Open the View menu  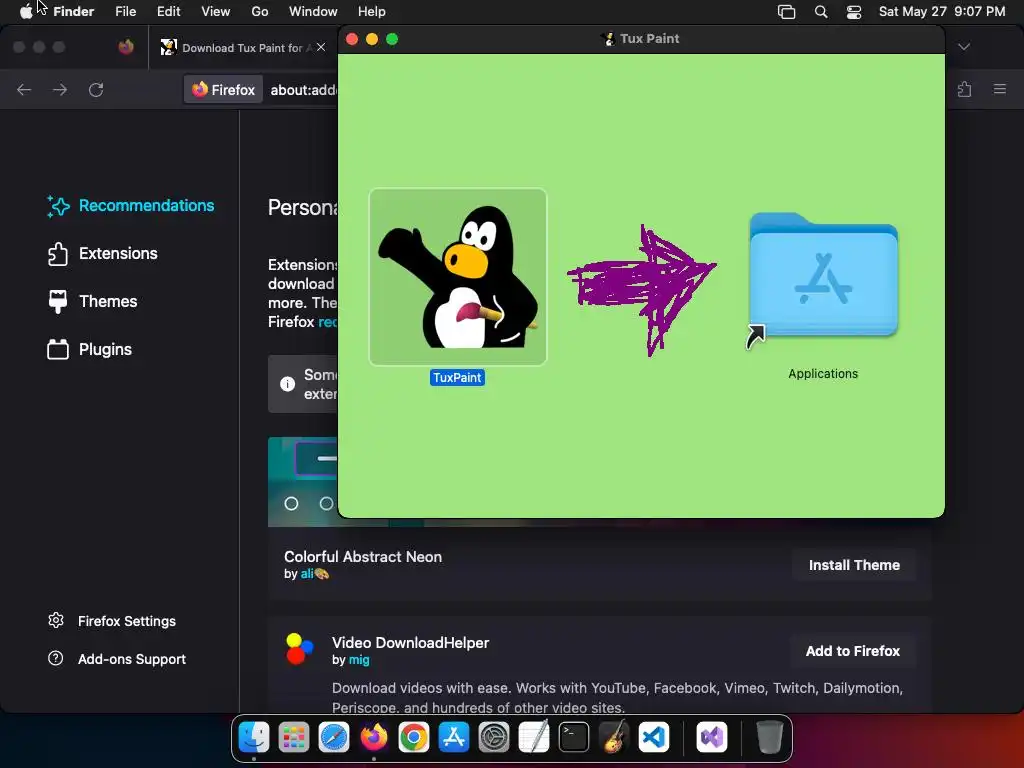click(216, 12)
